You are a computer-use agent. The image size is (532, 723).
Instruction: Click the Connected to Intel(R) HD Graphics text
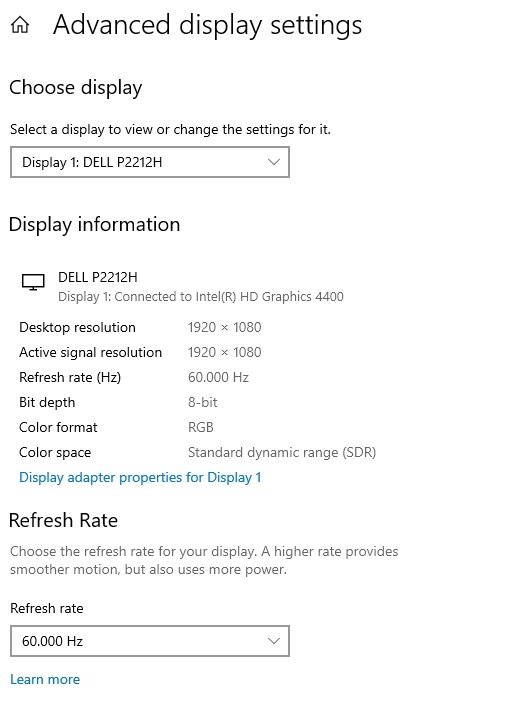click(229, 296)
